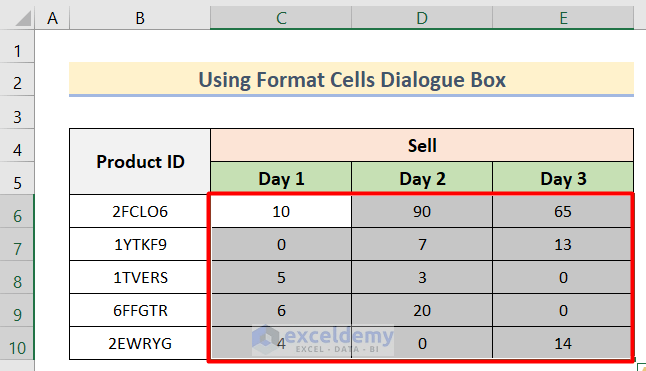Select row 6 header
Image resolution: width=646 pixels, height=371 pixels.
click(17, 211)
